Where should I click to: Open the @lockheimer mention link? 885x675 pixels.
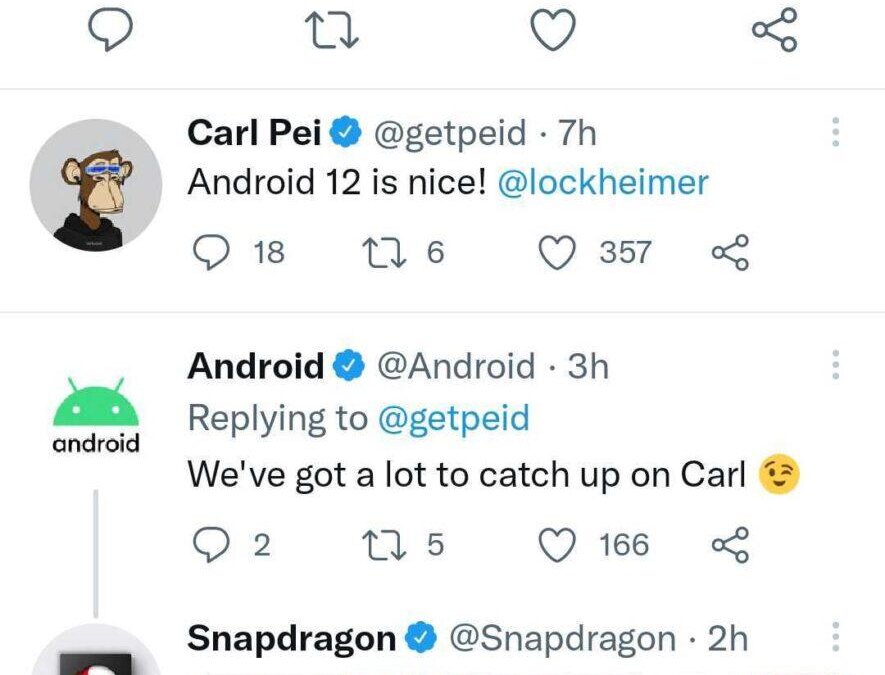603,182
